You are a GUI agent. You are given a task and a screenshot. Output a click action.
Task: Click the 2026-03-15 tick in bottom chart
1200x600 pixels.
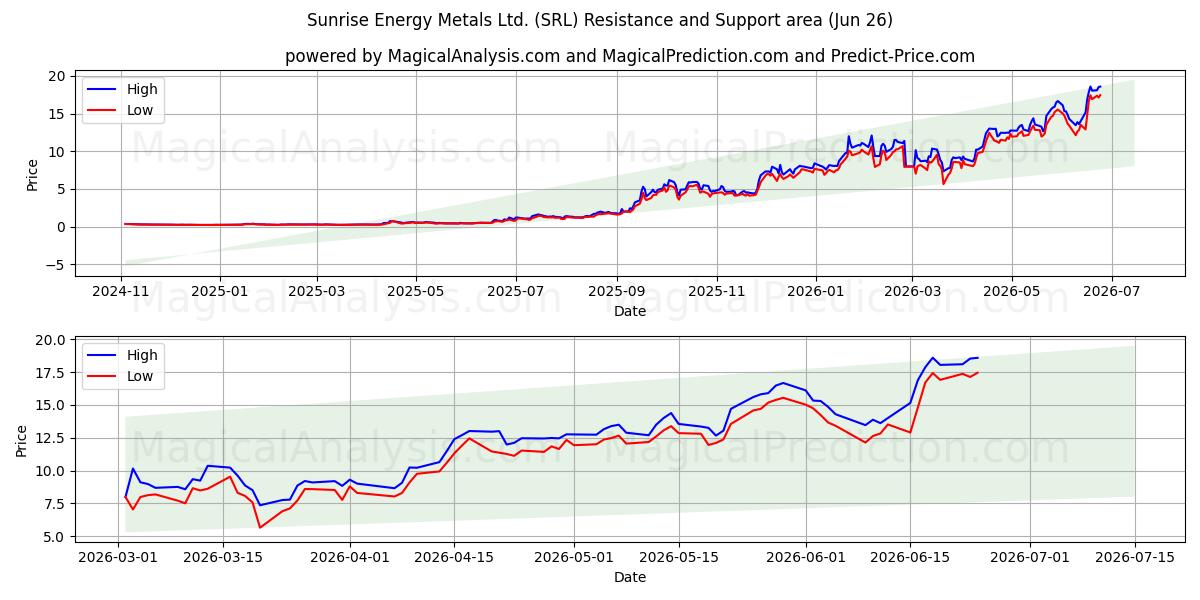pos(222,557)
